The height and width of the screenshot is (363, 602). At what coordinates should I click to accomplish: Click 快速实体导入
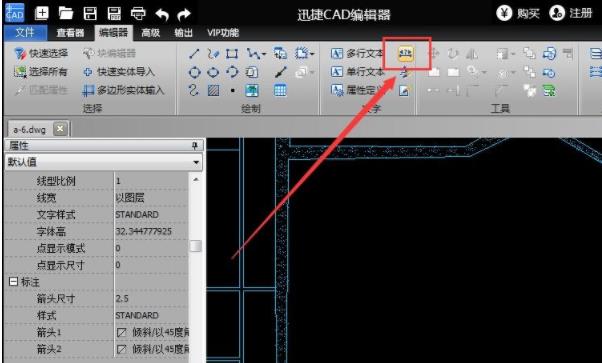click(x=119, y=72)
